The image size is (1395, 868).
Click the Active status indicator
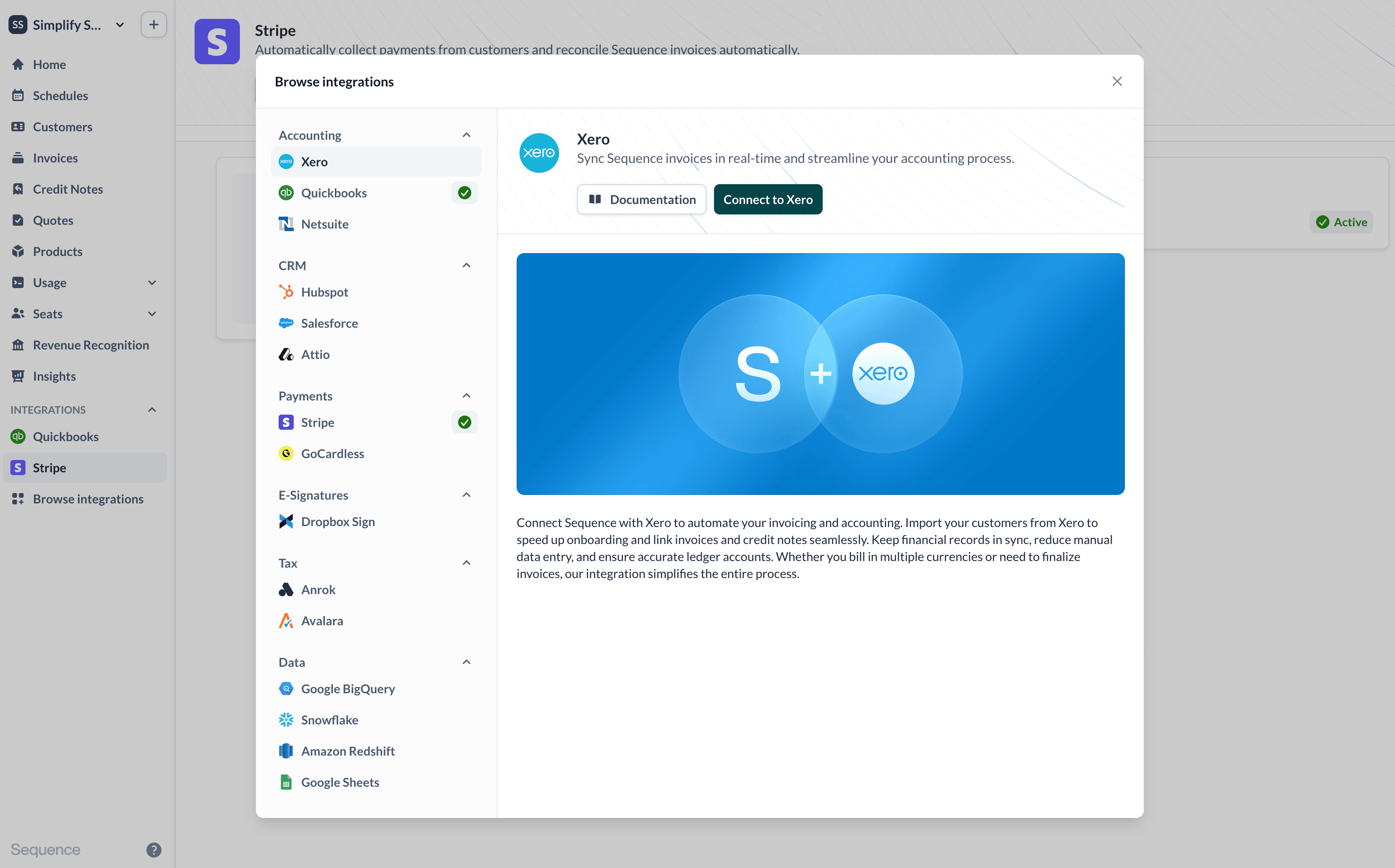click(1341, 221)
